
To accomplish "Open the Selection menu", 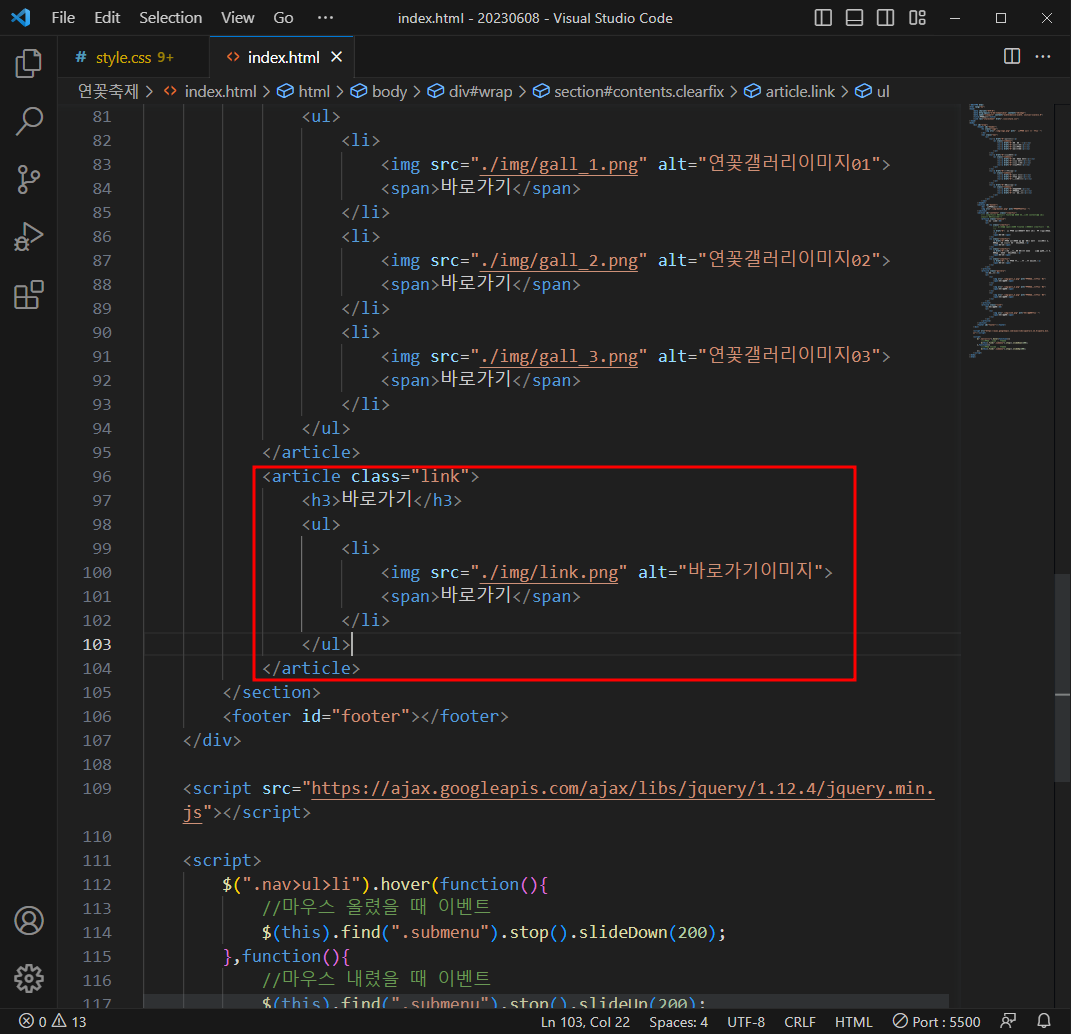I will pyautogui.click(x=171, y=18).
